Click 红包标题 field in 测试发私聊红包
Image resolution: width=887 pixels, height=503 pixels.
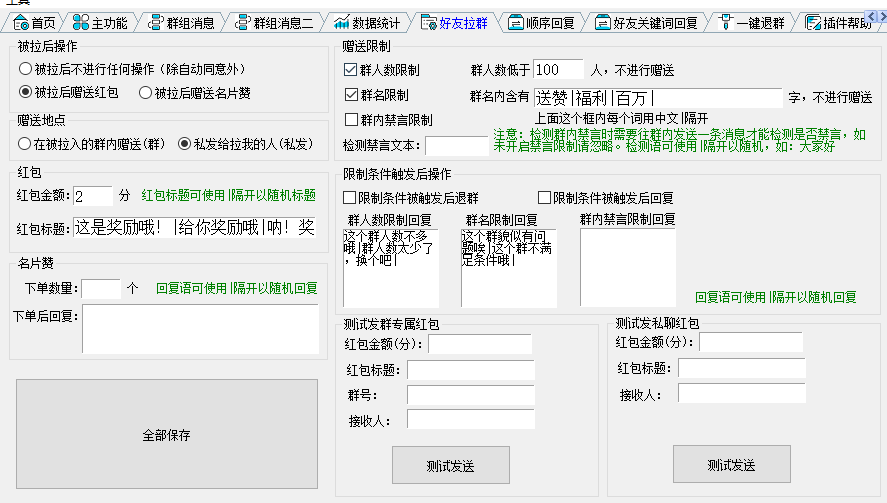[x=742, y=368]
